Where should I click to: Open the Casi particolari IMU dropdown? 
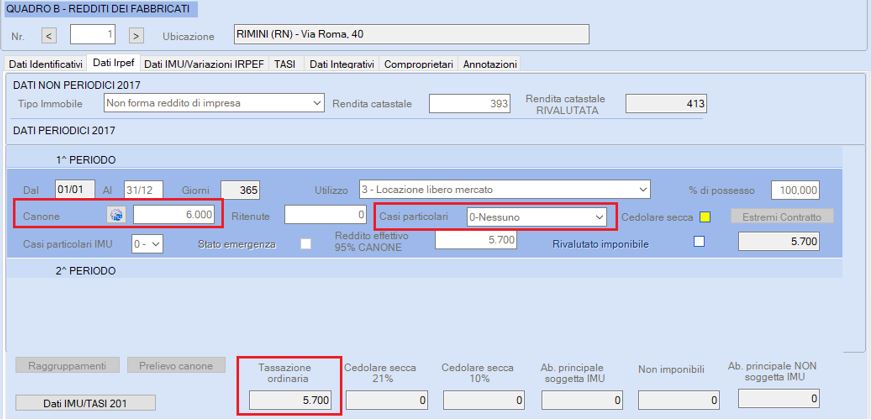click(147, 243)
